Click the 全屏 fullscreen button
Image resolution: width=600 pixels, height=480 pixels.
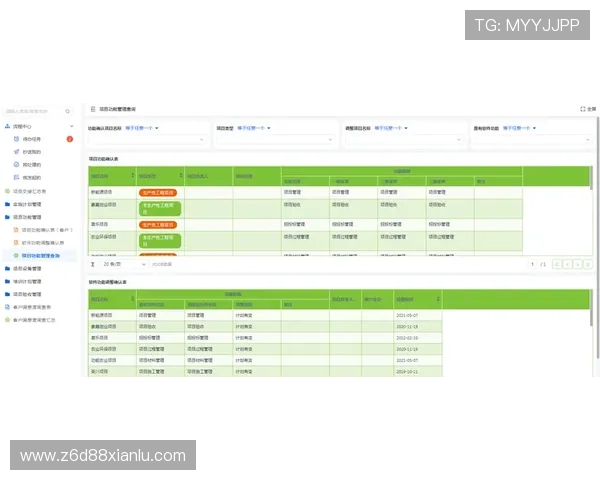click(x=588, y=109)
